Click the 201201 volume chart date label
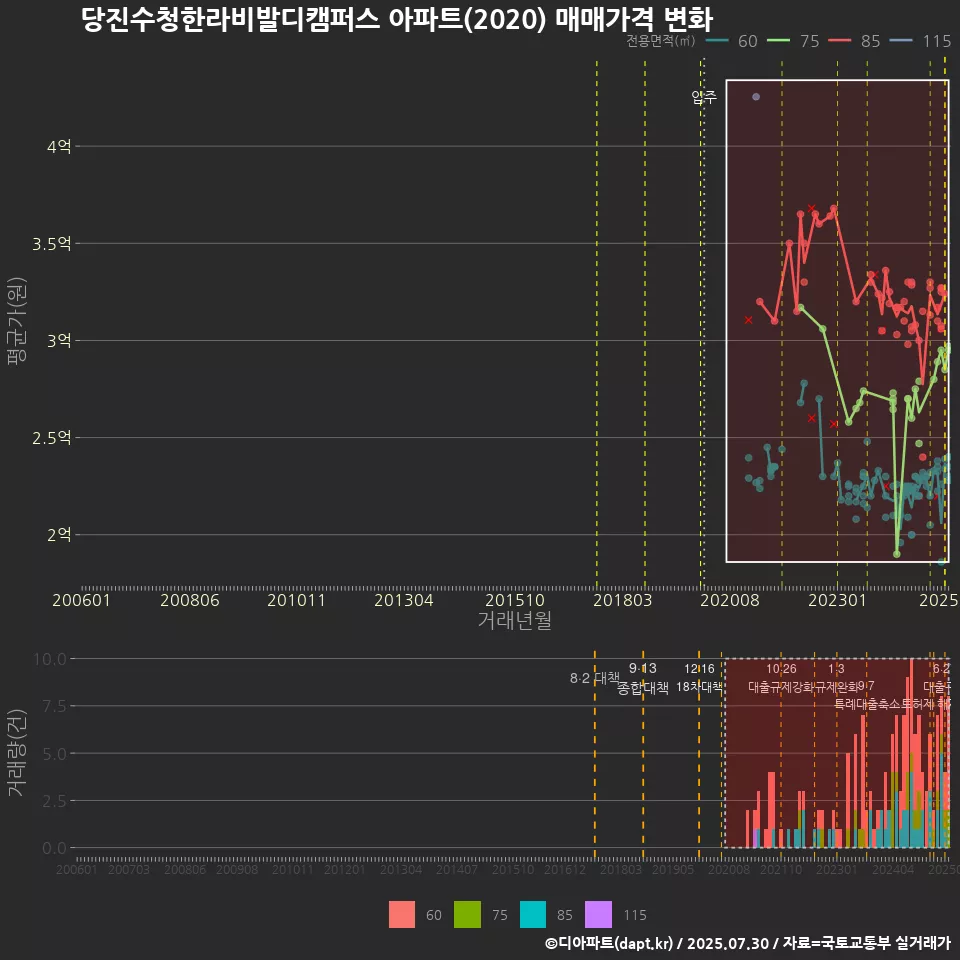This screenshot has width=960, height=960. click(x=345, y=869)
